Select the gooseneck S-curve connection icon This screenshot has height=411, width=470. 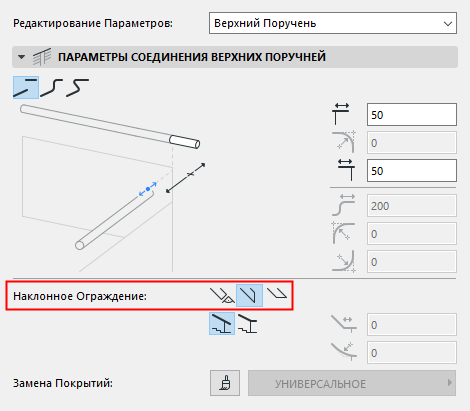[52, 88]
